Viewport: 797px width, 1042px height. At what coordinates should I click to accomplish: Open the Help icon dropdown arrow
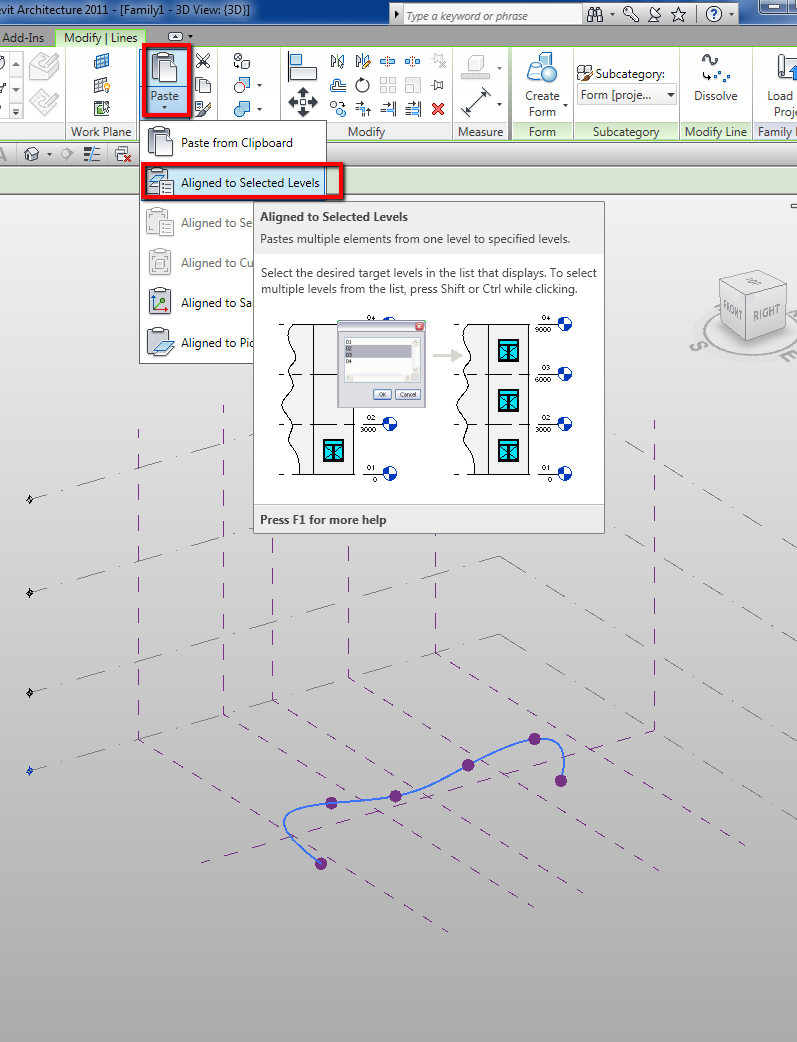(x=731, y=15)
